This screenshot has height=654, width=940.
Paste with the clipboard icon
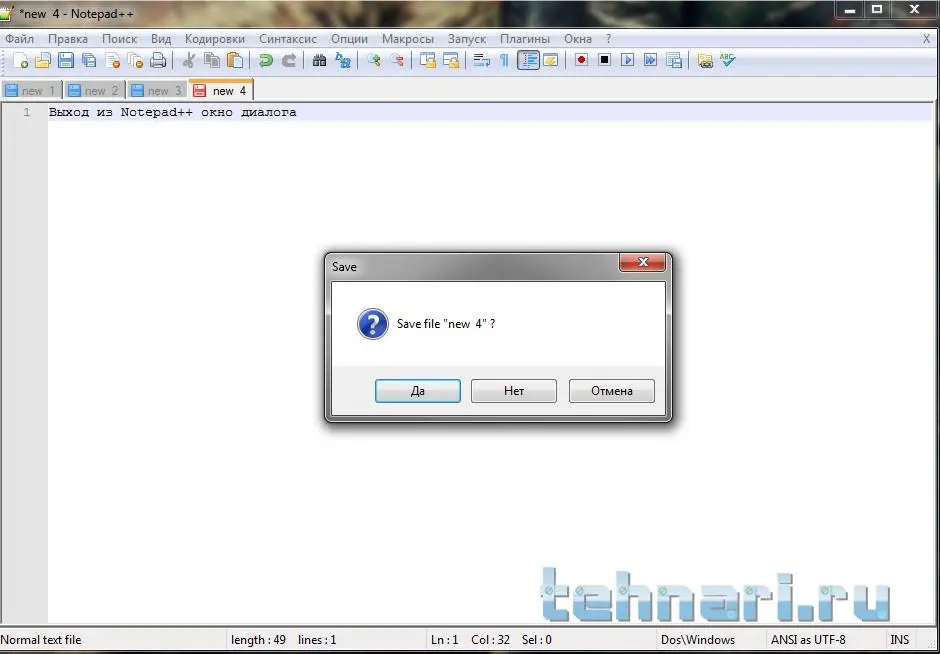tap(235, 60)
